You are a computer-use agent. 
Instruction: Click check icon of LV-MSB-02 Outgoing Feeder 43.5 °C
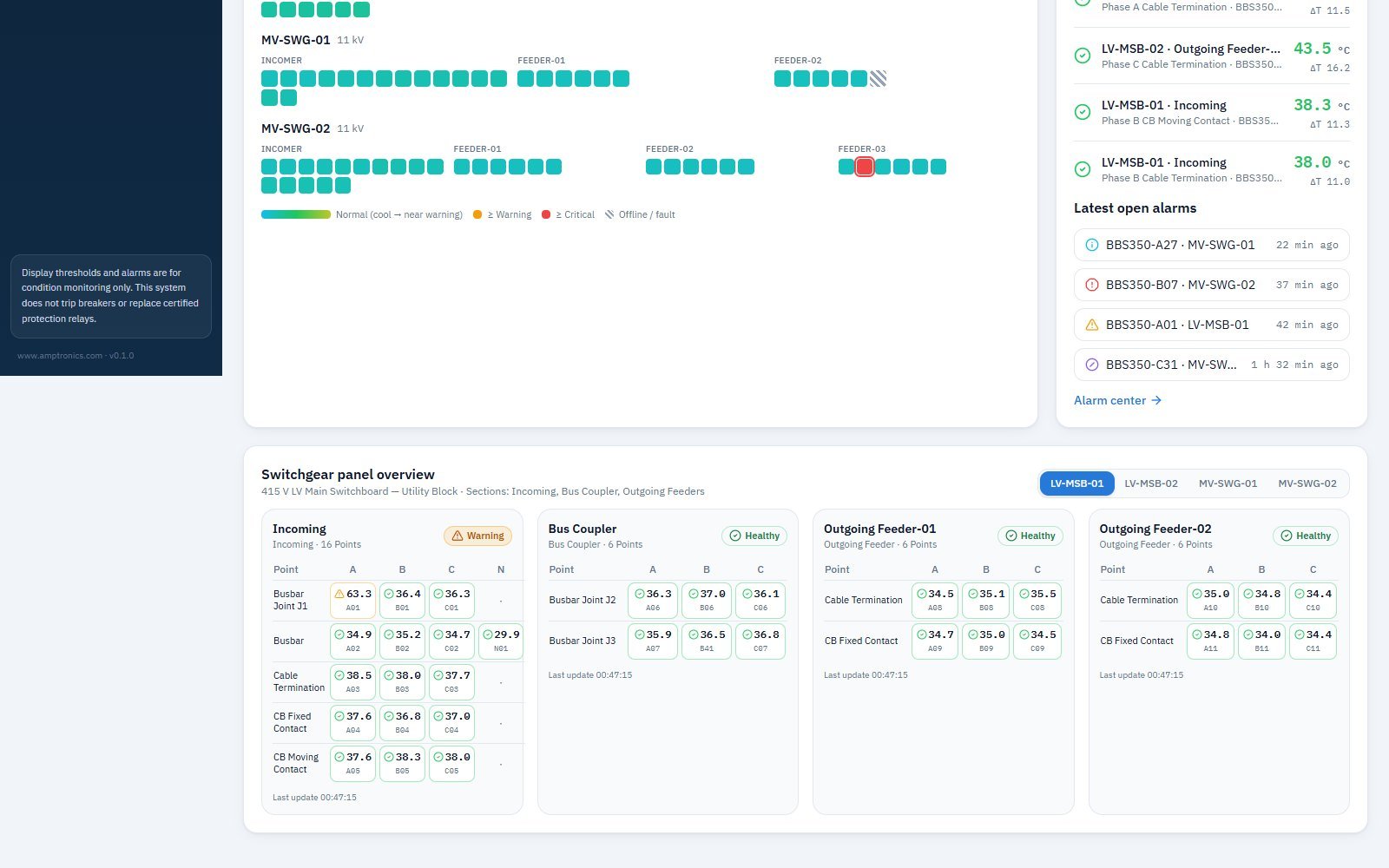[x=1083, y=56]
